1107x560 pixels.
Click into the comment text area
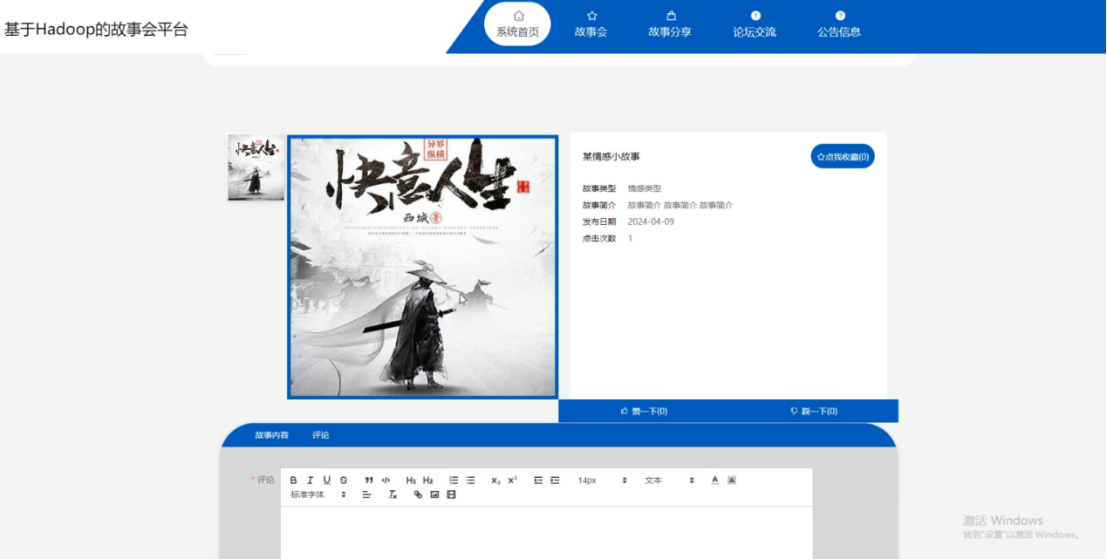point(546,533)
